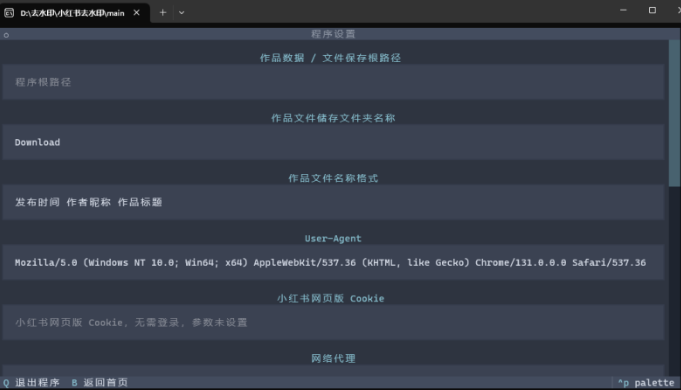Screen dimensions: 681x390
Task: Click Q 退出程序 in the footer
Action: 31,383
